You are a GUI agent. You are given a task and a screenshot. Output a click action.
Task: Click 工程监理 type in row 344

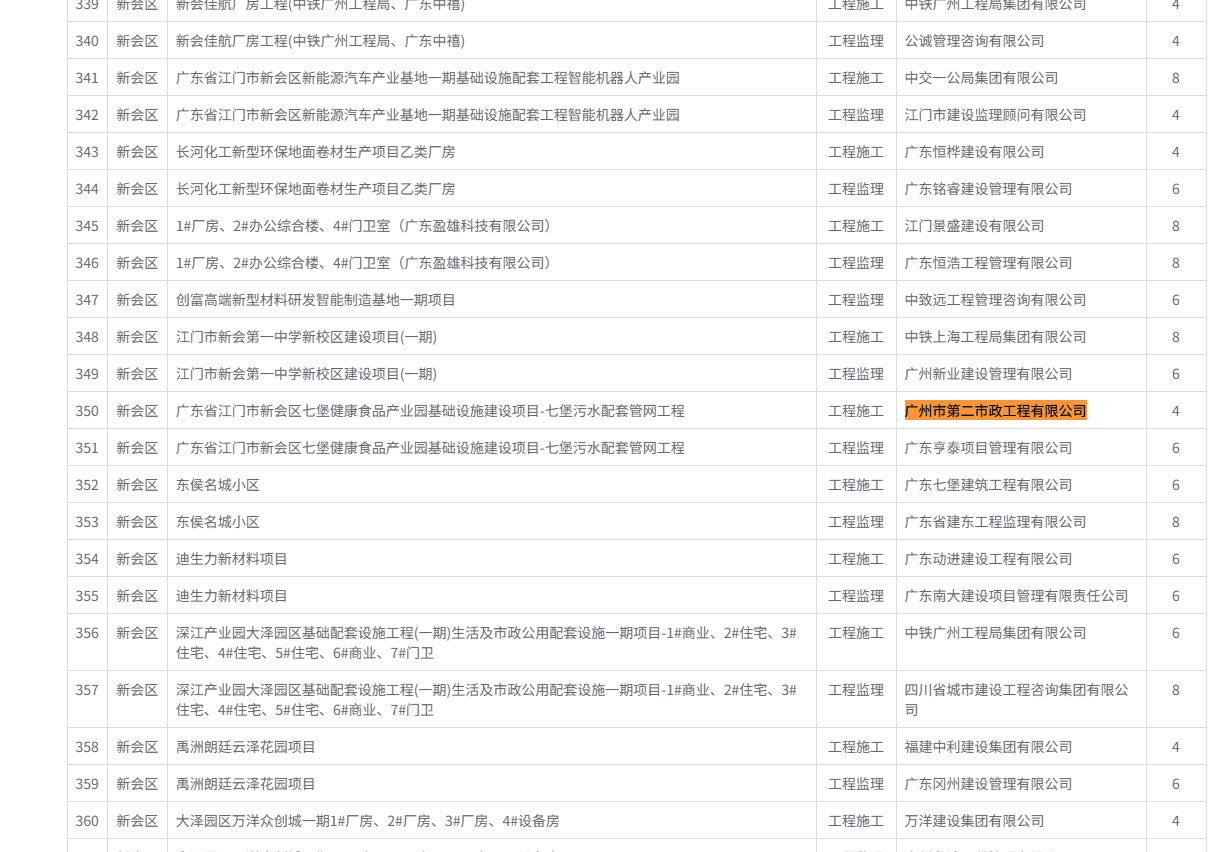tap(856, 189)
